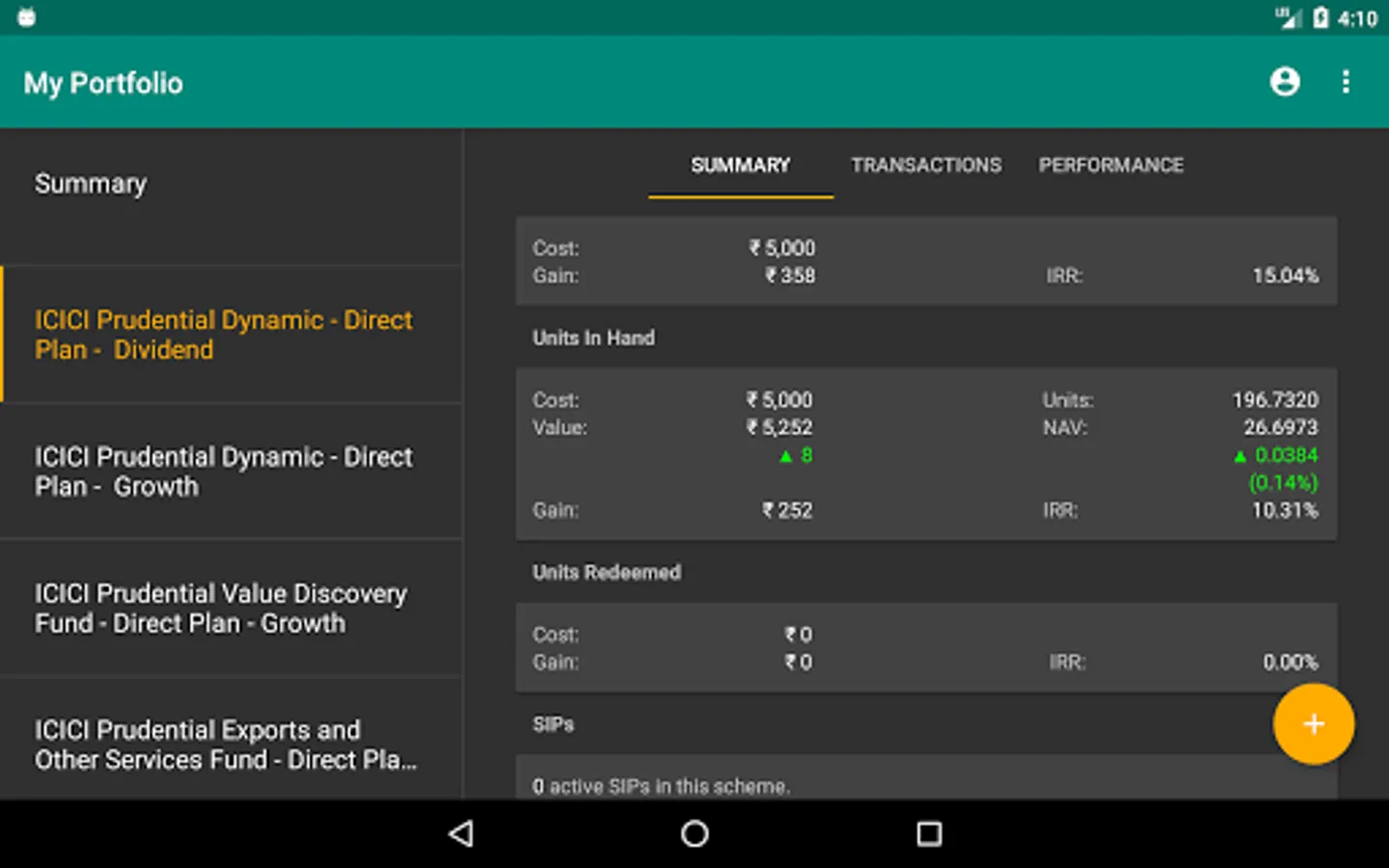
Task: Click the Units In Hand heading
Action: click(x=593, y=338)
